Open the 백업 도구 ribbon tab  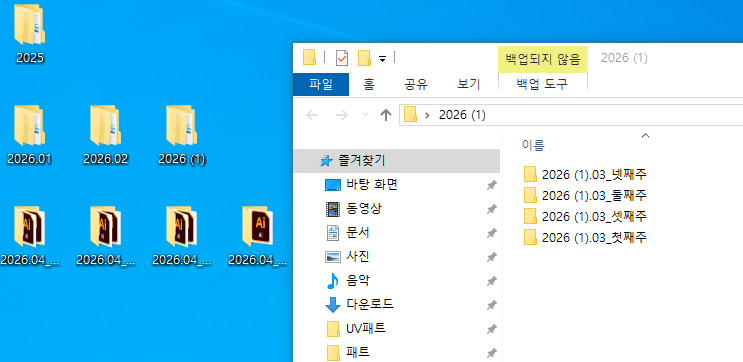click(543, 84)
